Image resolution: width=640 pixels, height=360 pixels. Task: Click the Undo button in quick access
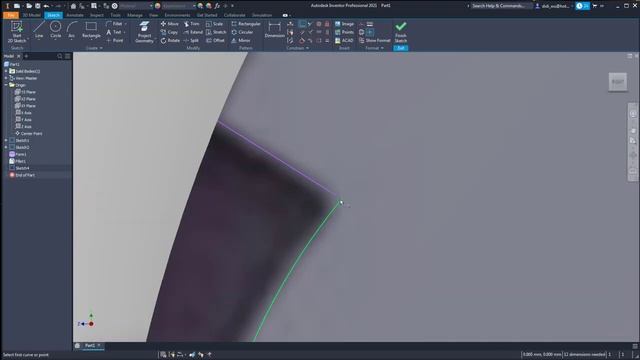pos(46,6)
